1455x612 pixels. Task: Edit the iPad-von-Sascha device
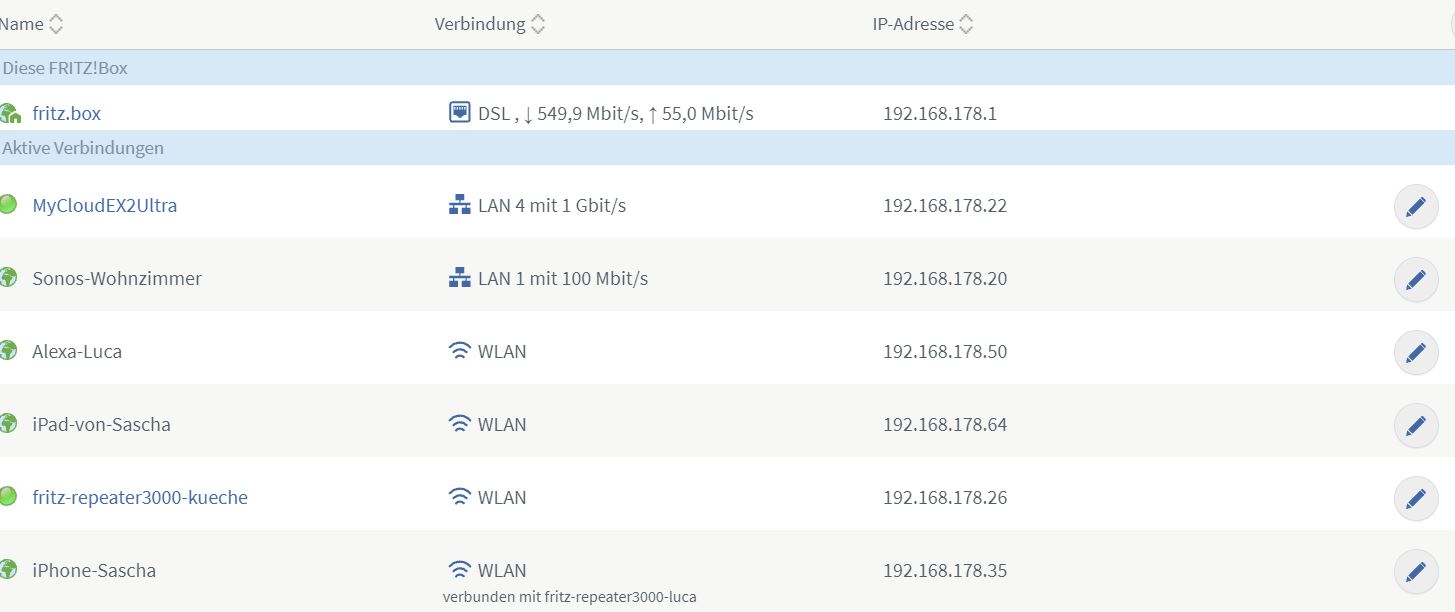pyautogui.click(x=1415, y=426)
